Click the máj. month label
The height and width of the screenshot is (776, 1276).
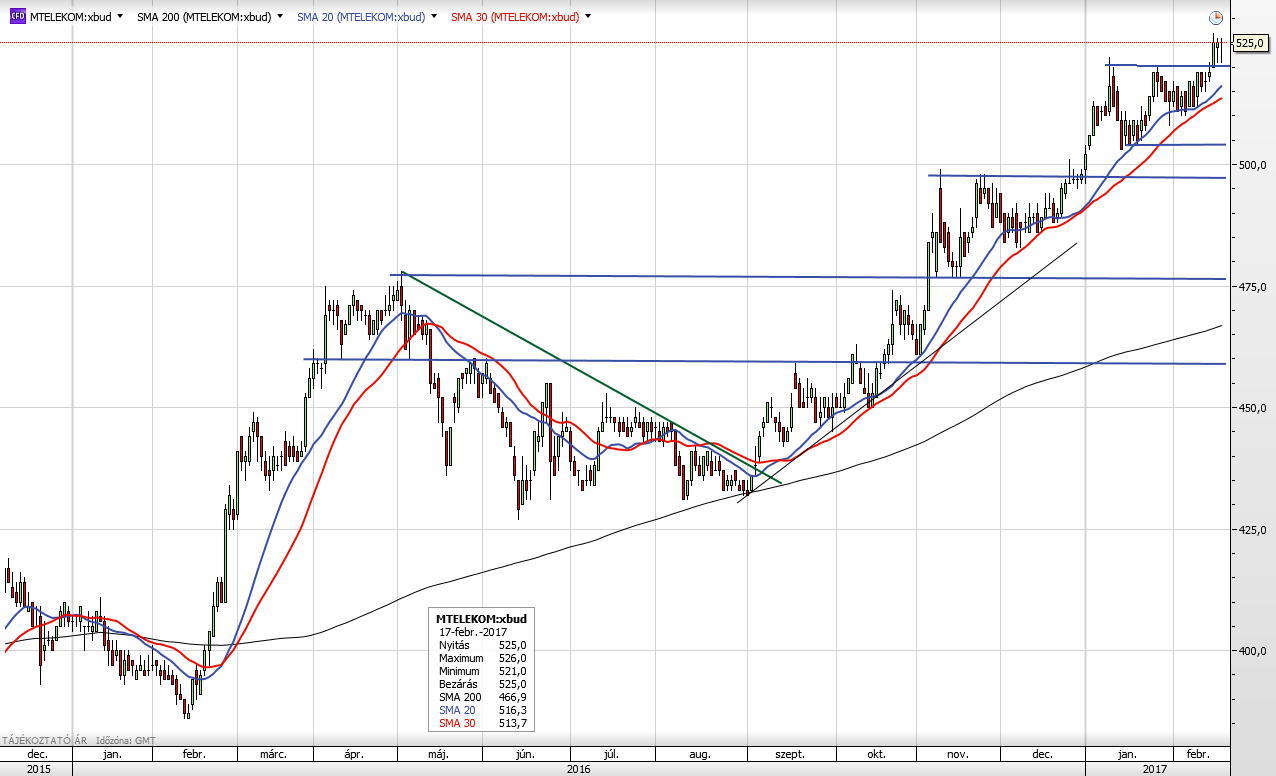[x=438, y=754]
